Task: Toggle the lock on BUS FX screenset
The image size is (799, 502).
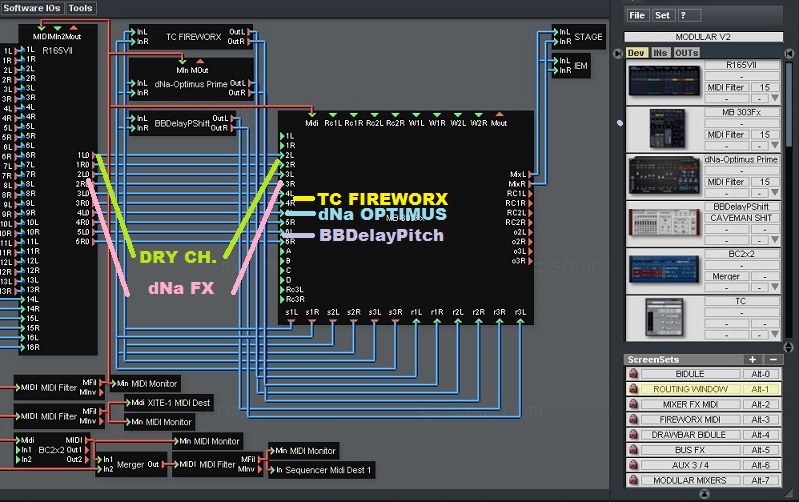Action: coord(633,450)
